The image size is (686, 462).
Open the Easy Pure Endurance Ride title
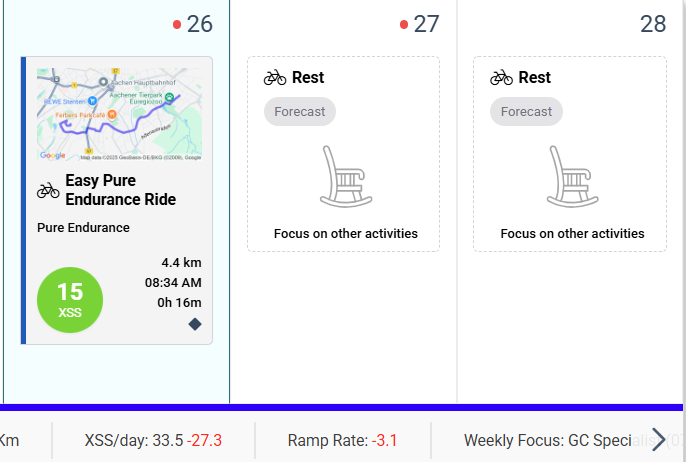point(121,190)
